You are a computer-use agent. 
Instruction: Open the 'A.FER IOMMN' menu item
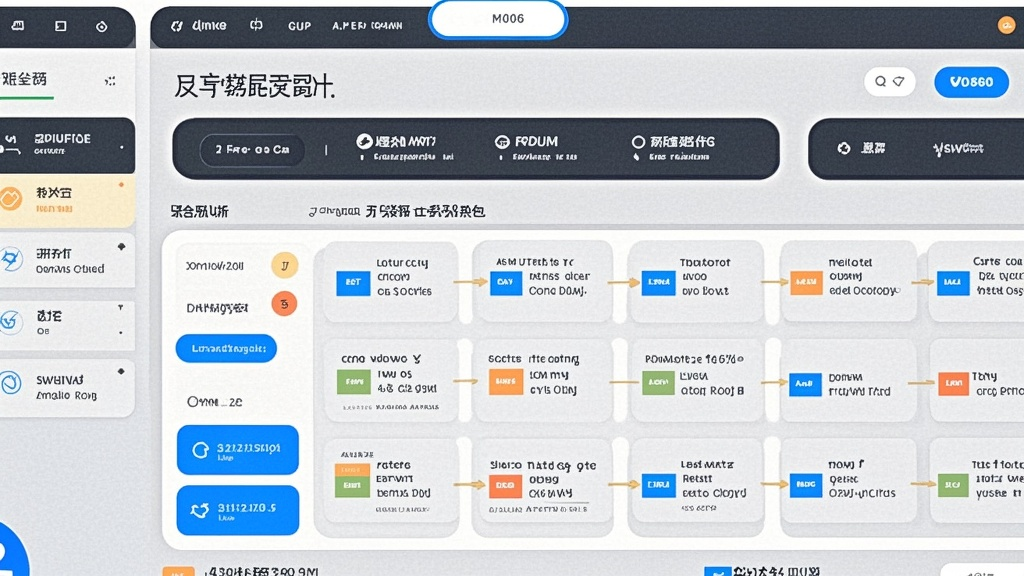[367, 26]
